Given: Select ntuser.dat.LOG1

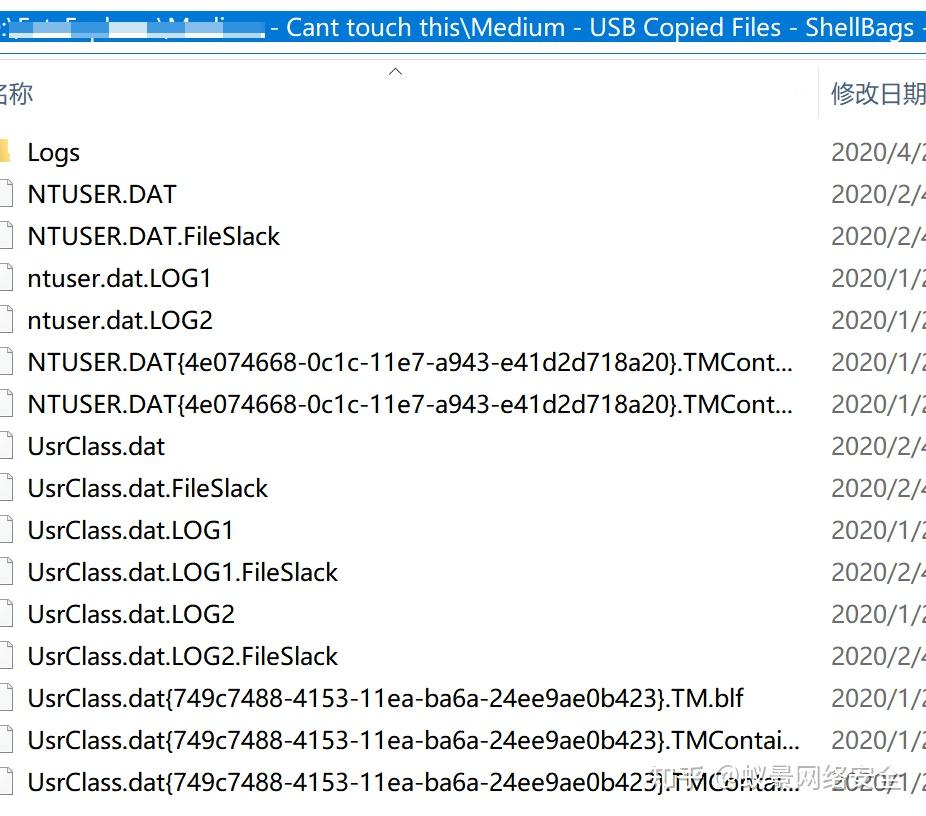Looking at the screenshot, I should [x=119, y=278].
